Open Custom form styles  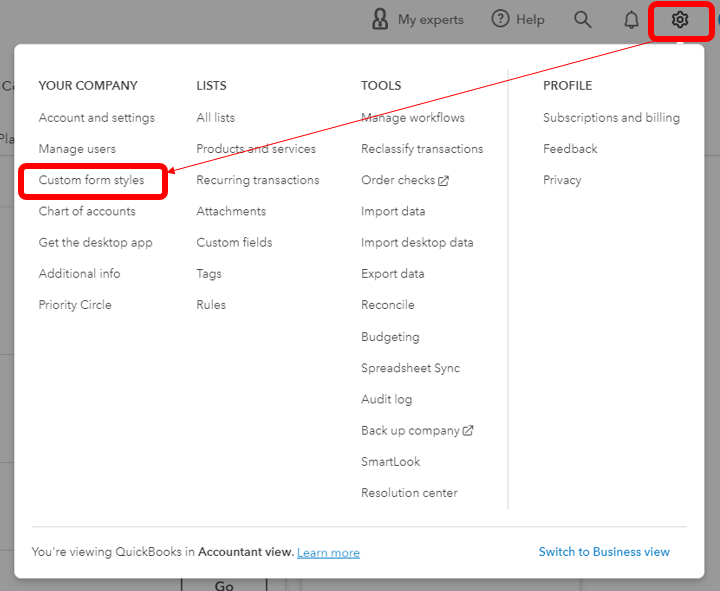tap(91, 180)
